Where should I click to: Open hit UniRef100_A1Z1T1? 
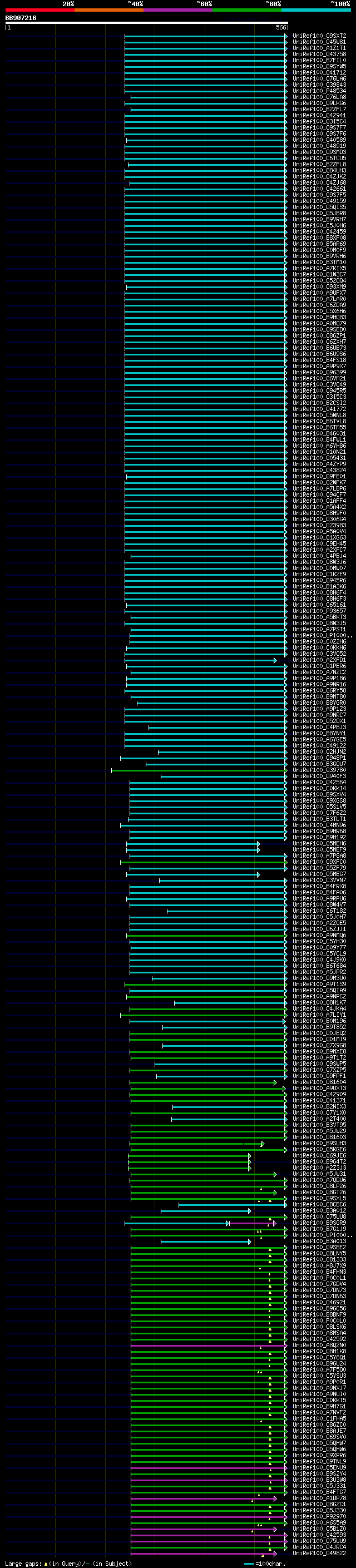tap(319, 48)
